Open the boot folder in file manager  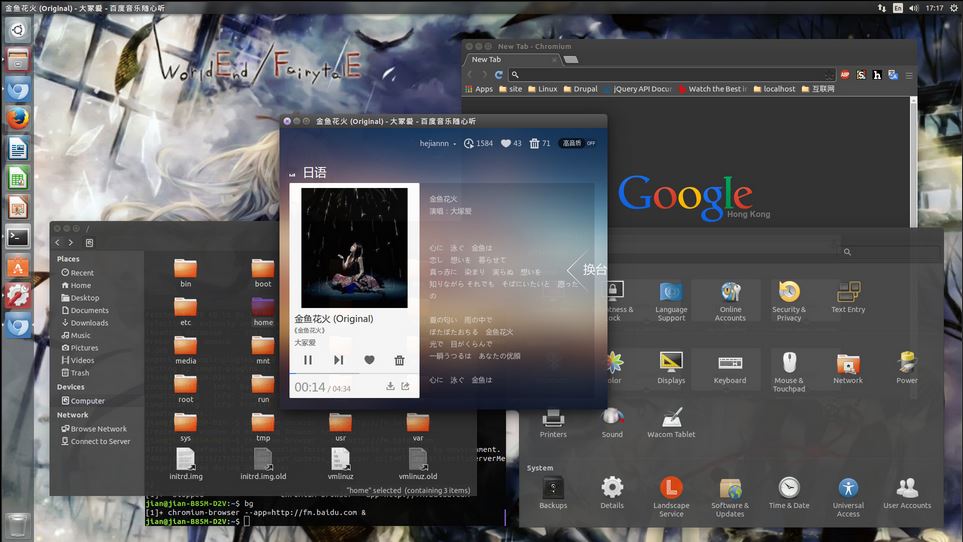263,273
